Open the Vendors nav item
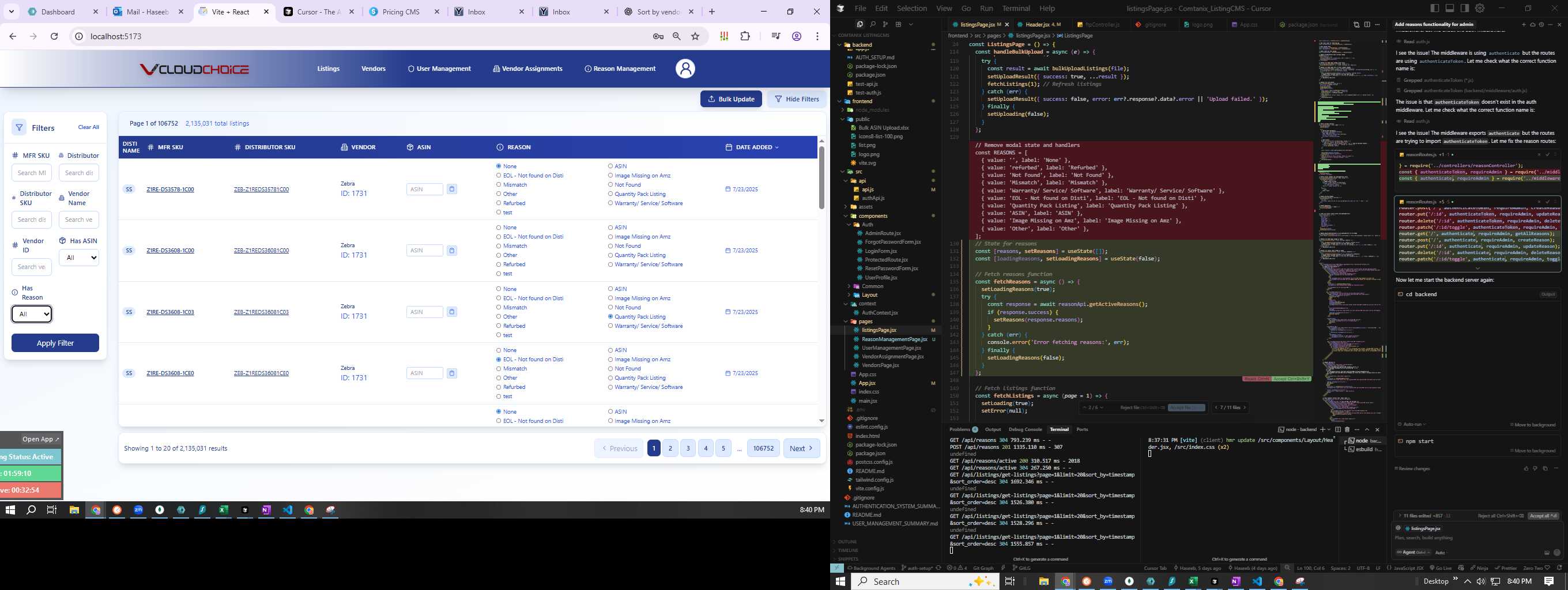This screenshot has height=590, width=1568. coord(373,69)
